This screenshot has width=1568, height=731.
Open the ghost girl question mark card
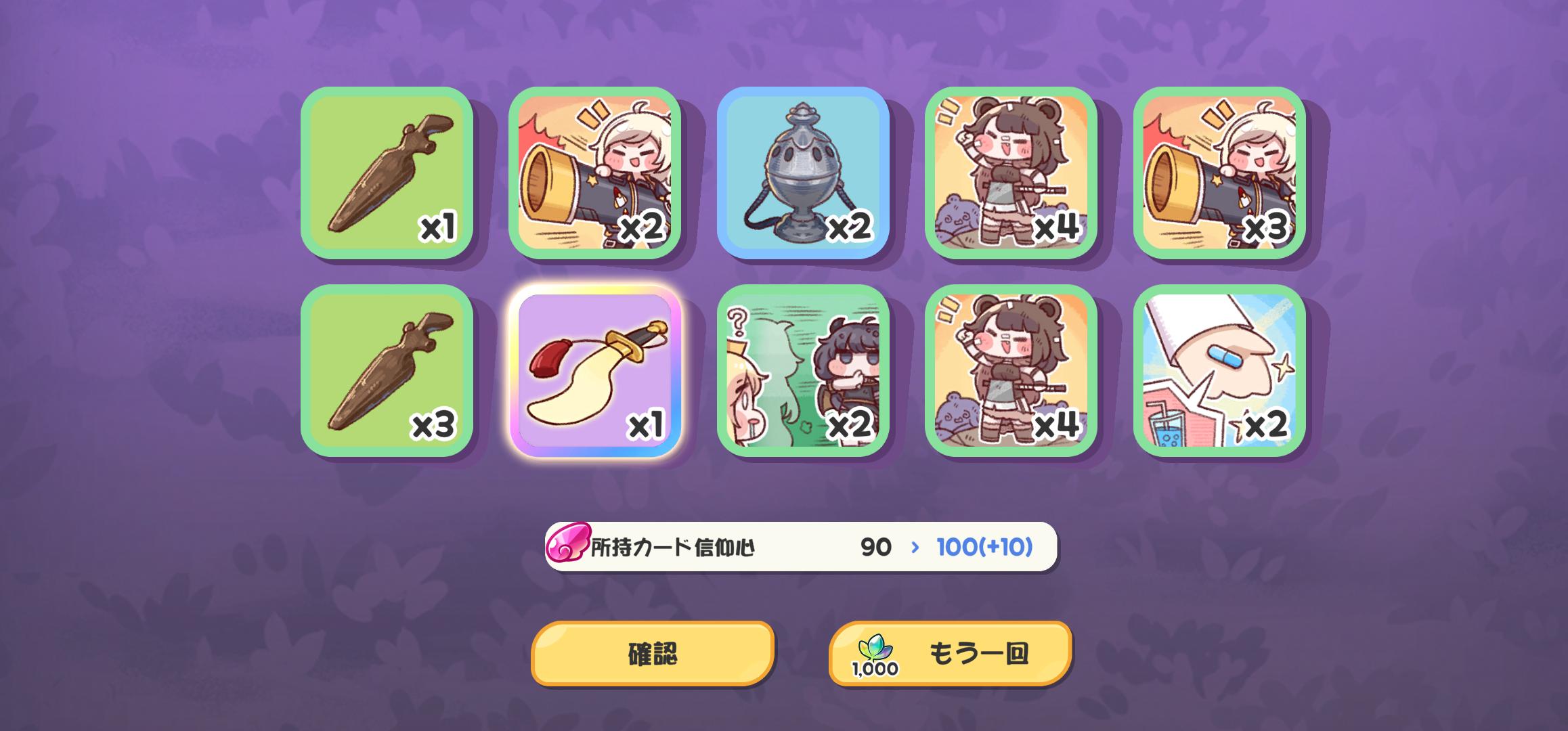(x=803, y=371)
